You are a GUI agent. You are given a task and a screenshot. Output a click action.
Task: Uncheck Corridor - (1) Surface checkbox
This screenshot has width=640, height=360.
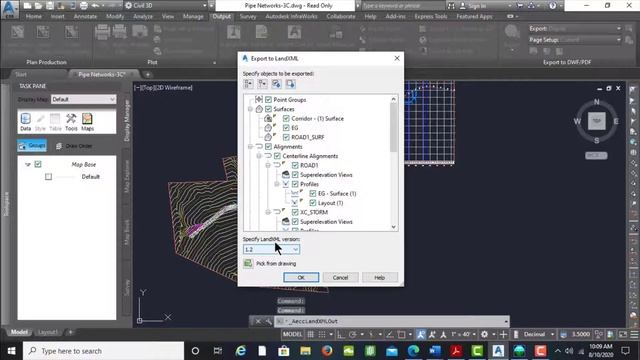[286, 118]
